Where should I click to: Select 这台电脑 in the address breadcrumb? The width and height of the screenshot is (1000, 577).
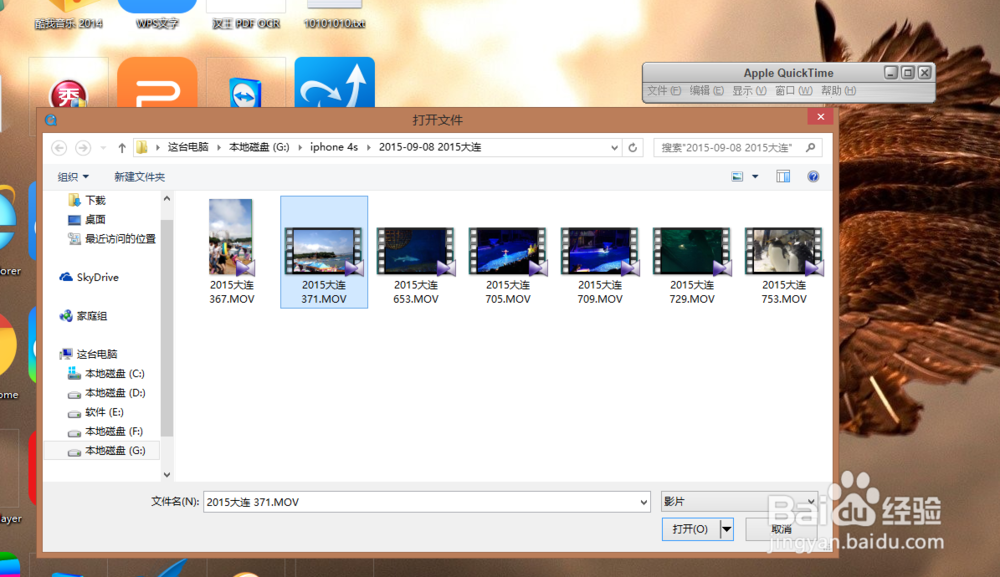[188, 147]
